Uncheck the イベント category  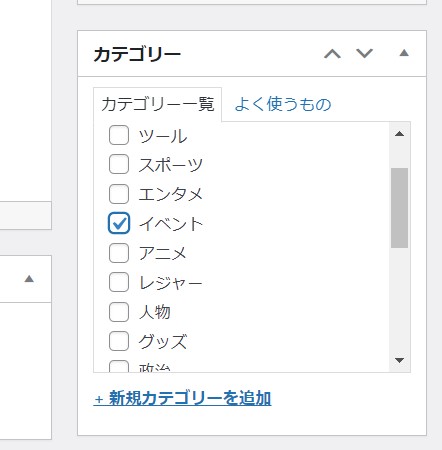[119, 223]
